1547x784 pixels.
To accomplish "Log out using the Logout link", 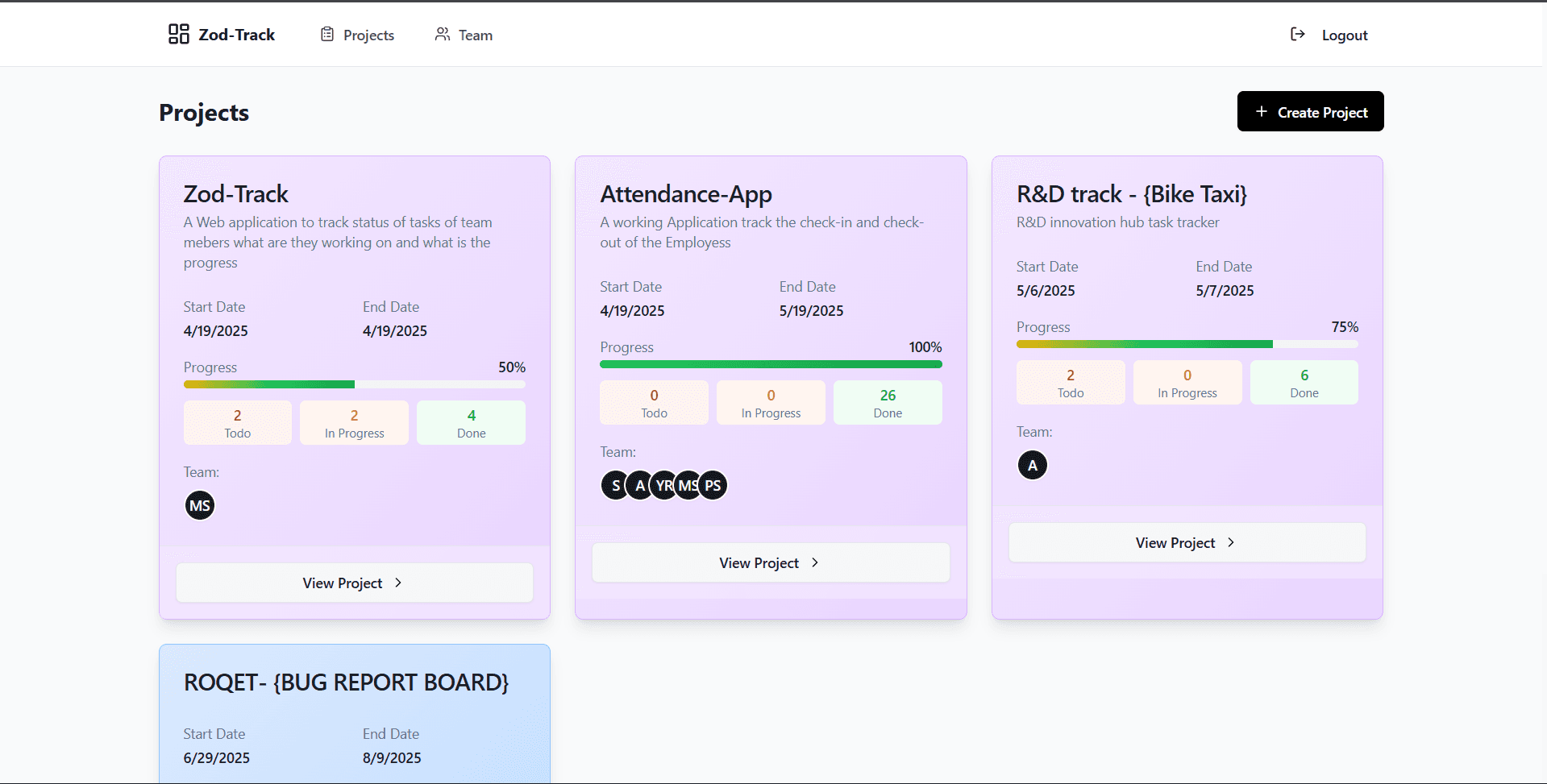I will pyautogui.click(x=1329, y=35).
